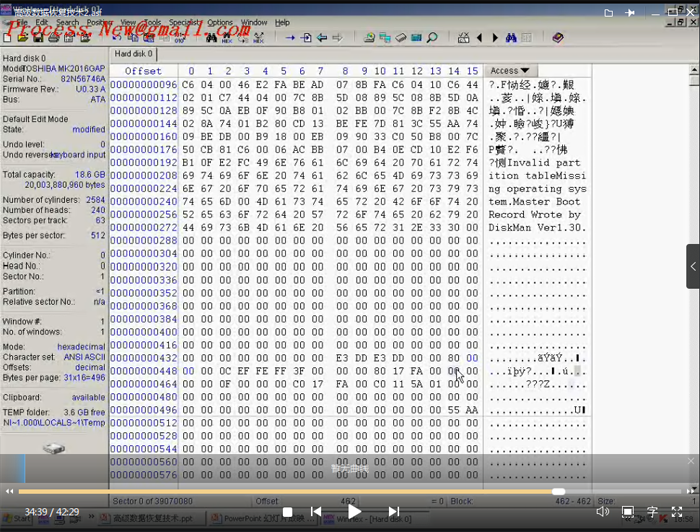700x532 pixels.
Task: Click the Go to sector icon
Action: [x=306, y=38]
